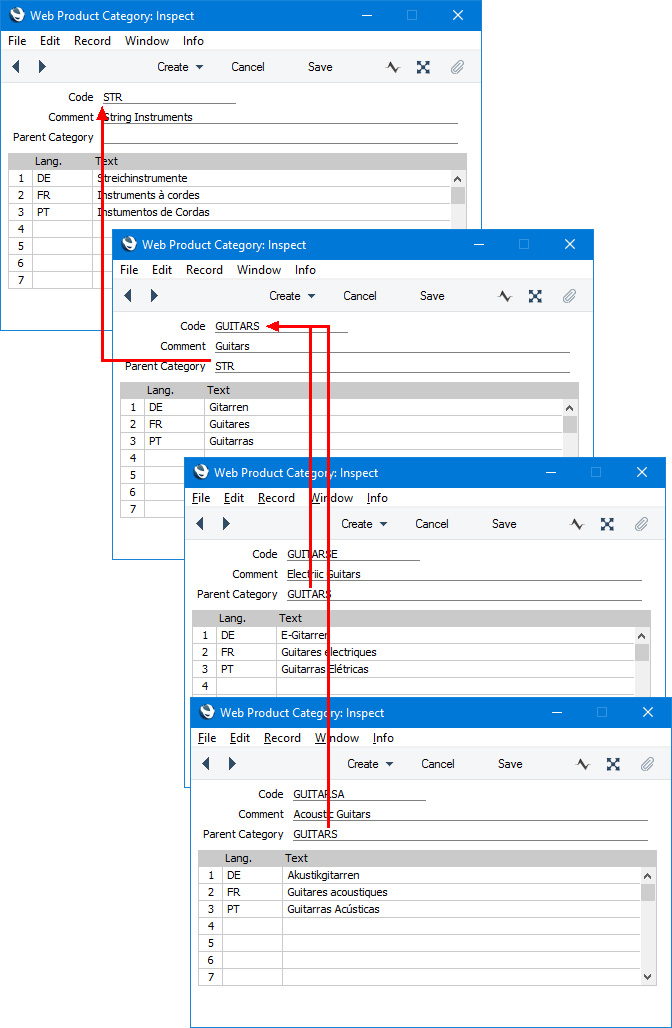672x1028 pixels.
Task: Select the Streichinstrumente text cell
Action: (x=271, y=178)
